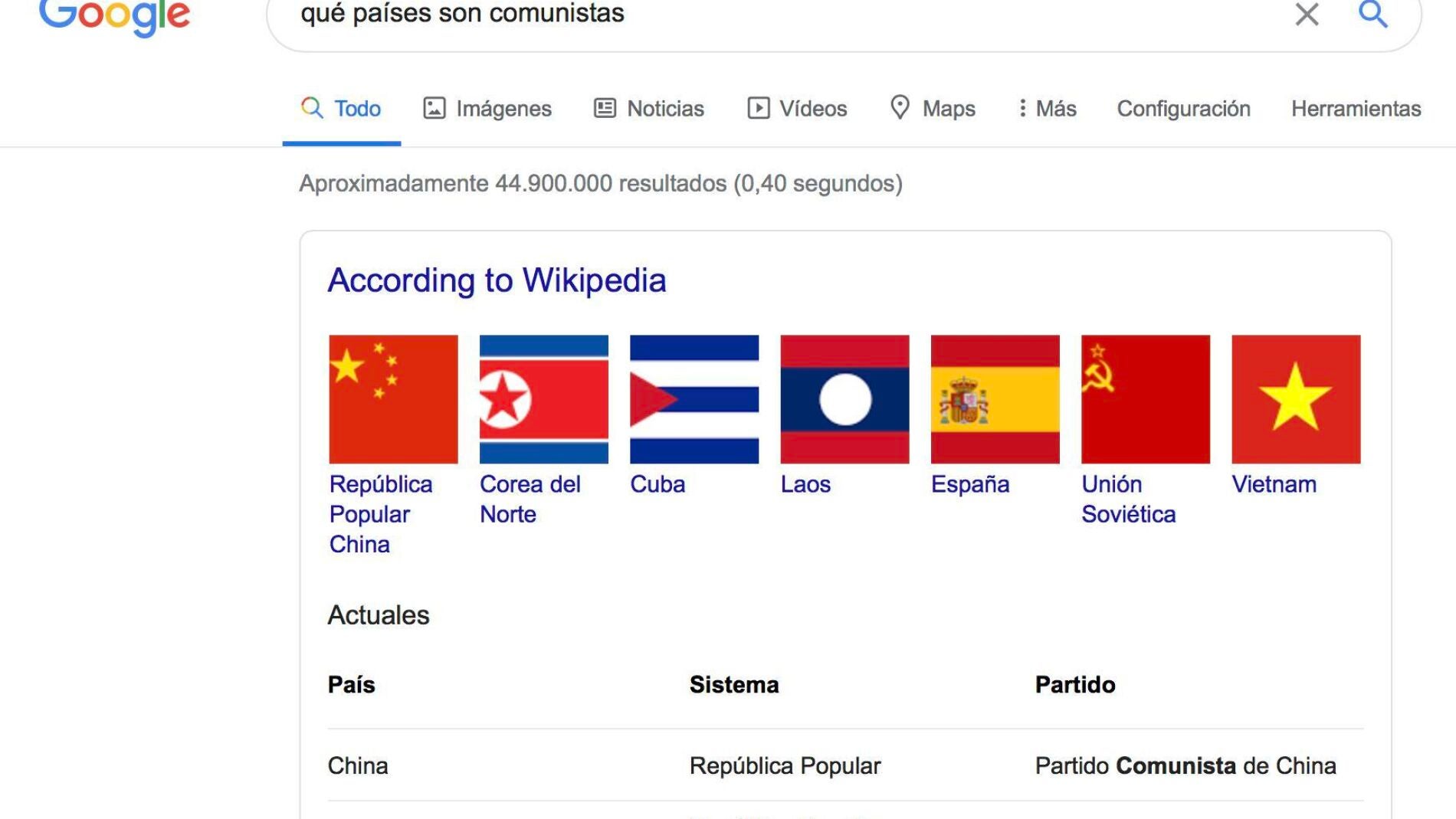Open Herramientas search tools
1456x819 pixels.
coord(1356,109)
